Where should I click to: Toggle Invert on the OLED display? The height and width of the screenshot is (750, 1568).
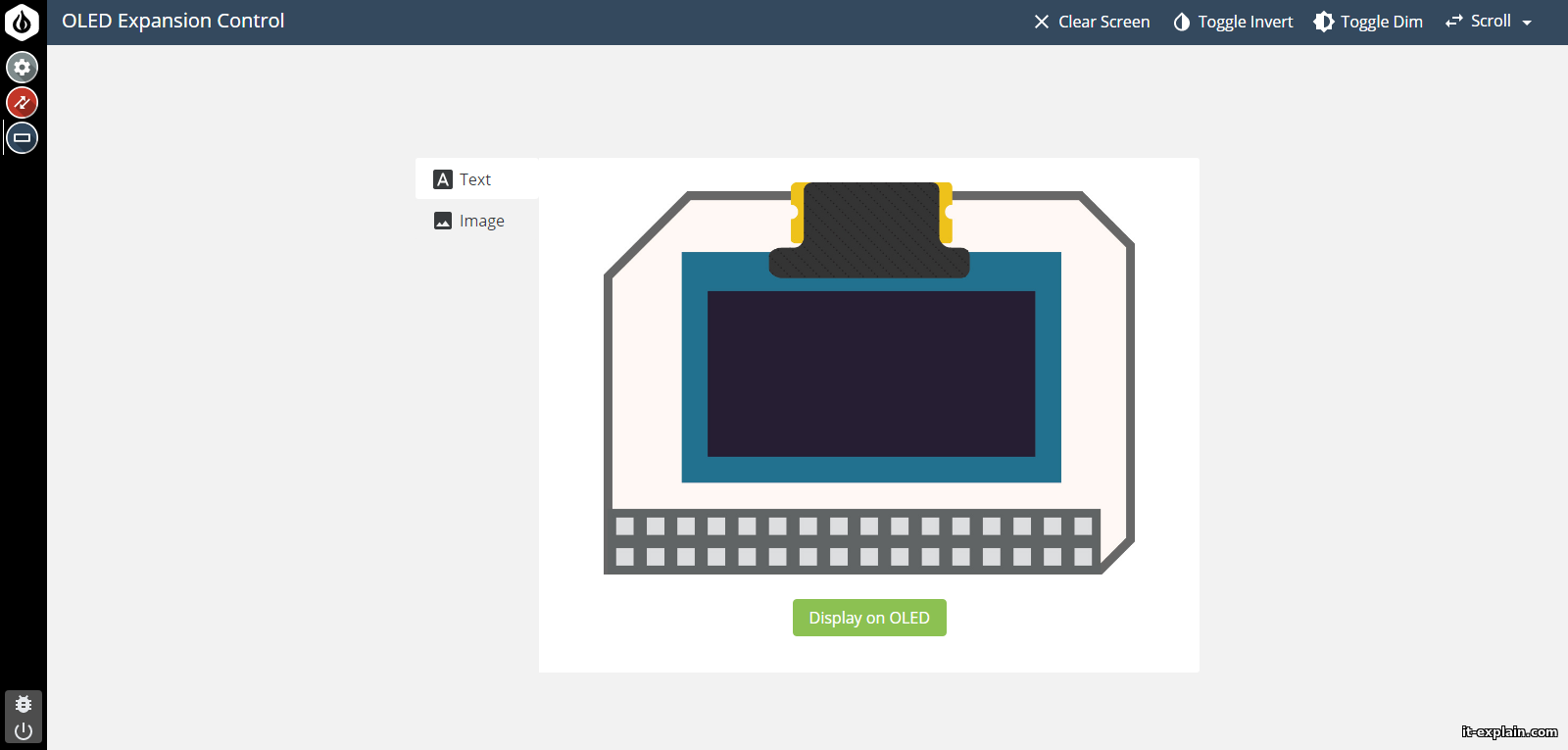[1234, 22]
